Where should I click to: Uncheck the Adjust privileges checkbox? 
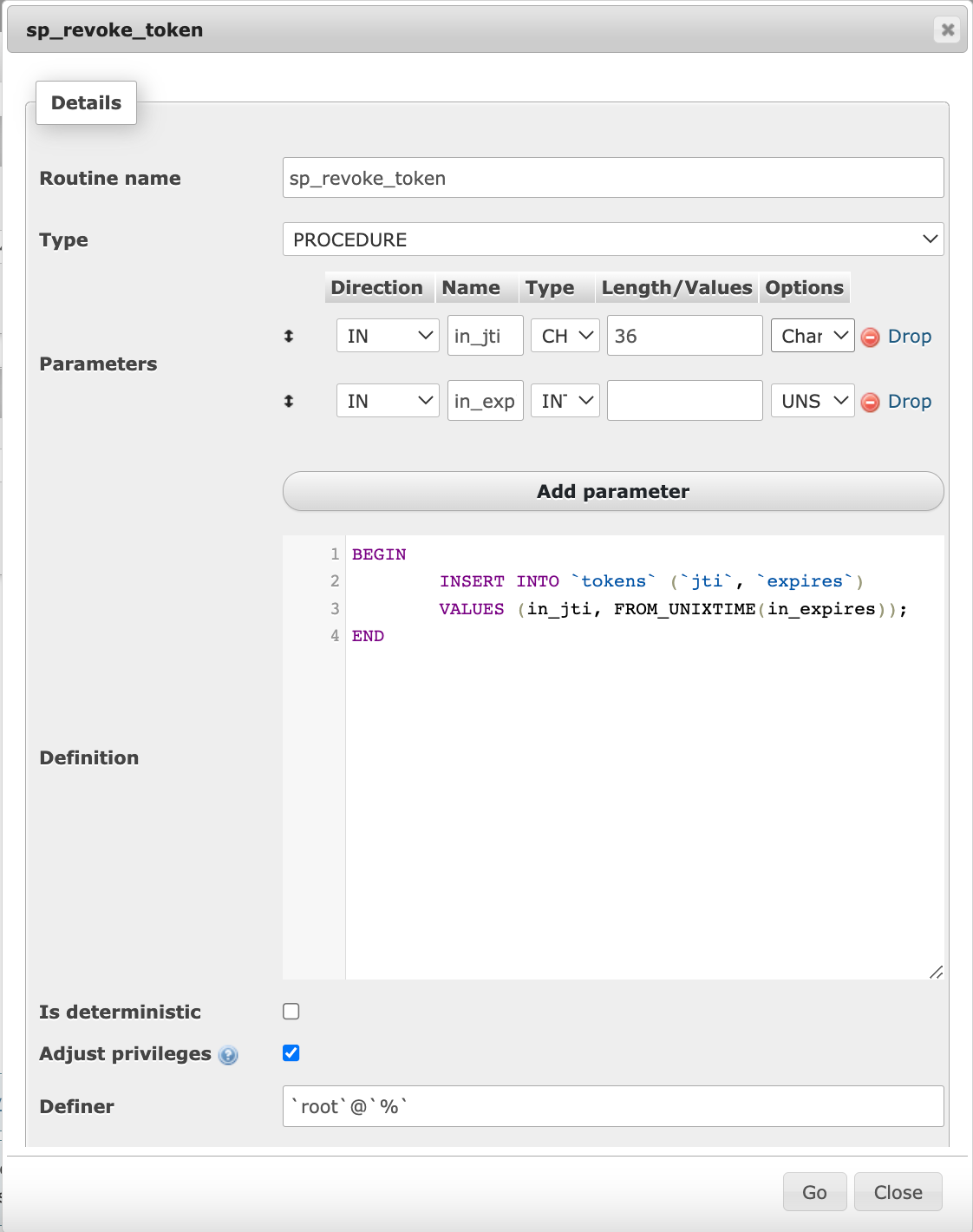(x=291, y=1052)
